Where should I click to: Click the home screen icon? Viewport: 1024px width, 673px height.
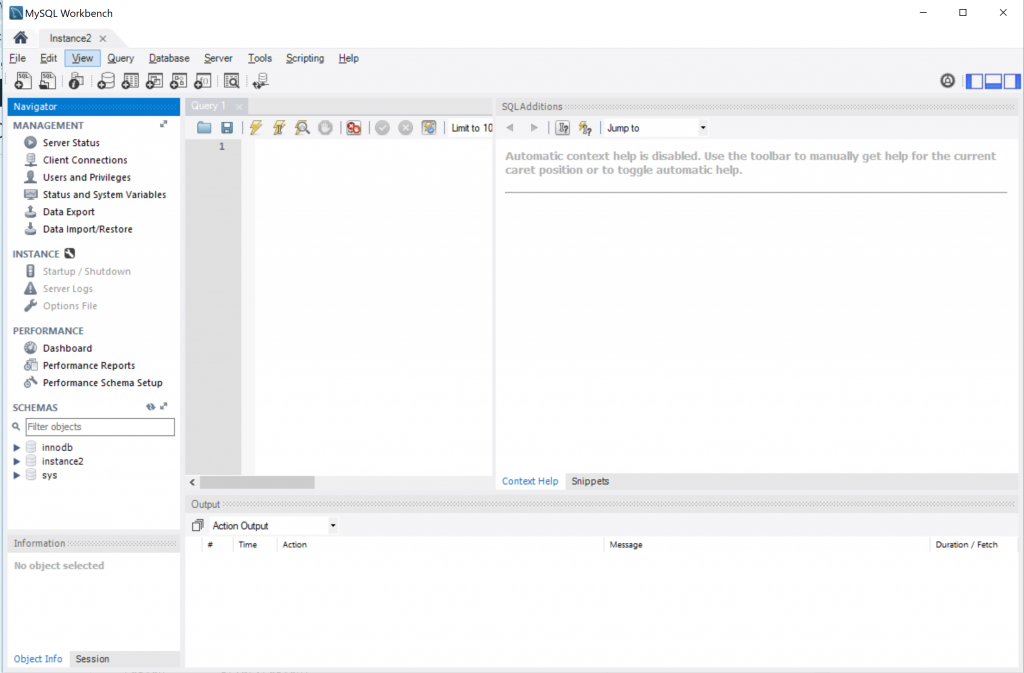click(x=20, y=38)
